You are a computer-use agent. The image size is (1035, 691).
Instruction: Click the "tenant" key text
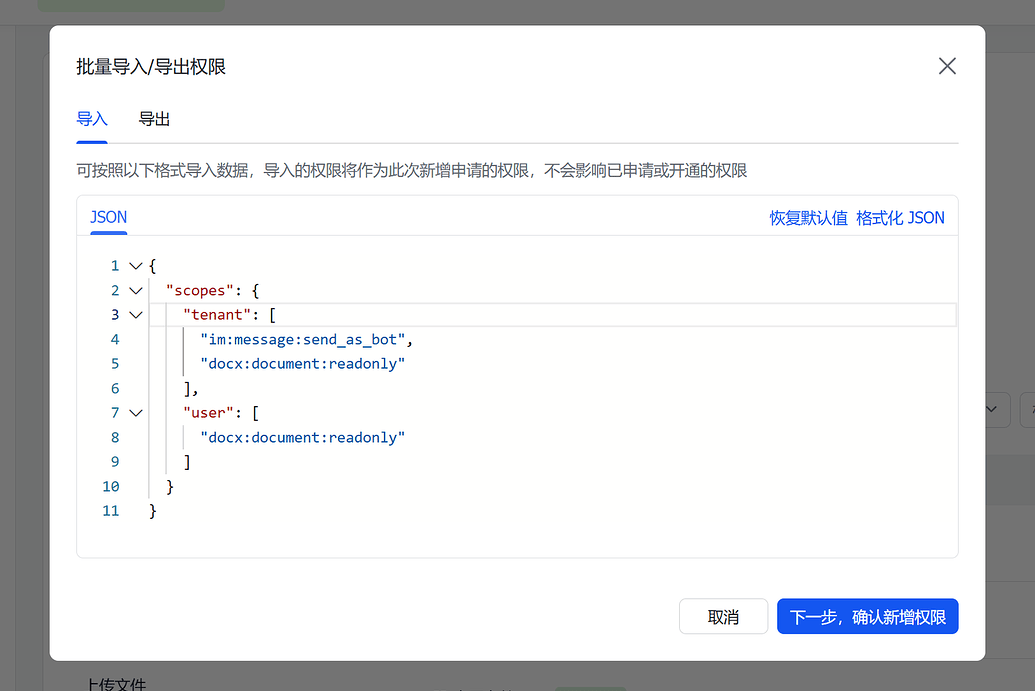coord(217,315)
